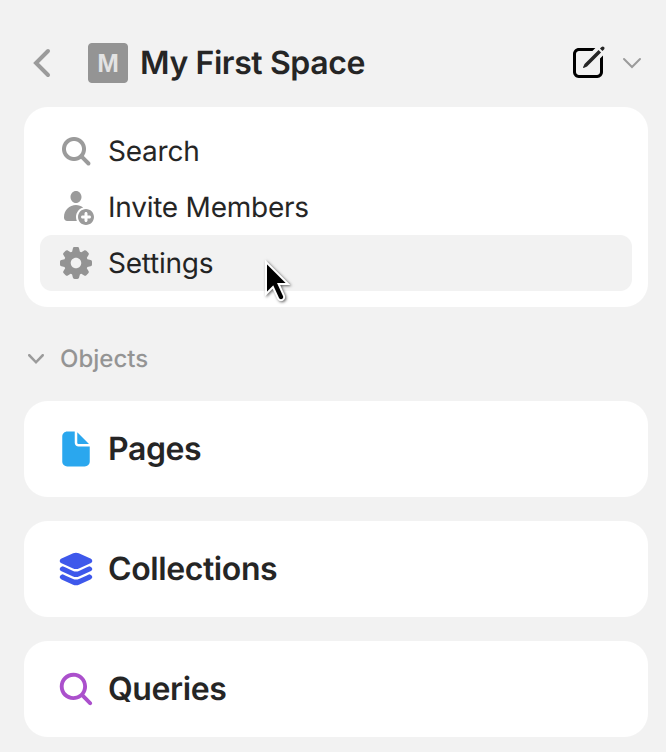This screenshot has width=666, height=752.
Task: Click the Objects section header label
Action: [104, 359]
